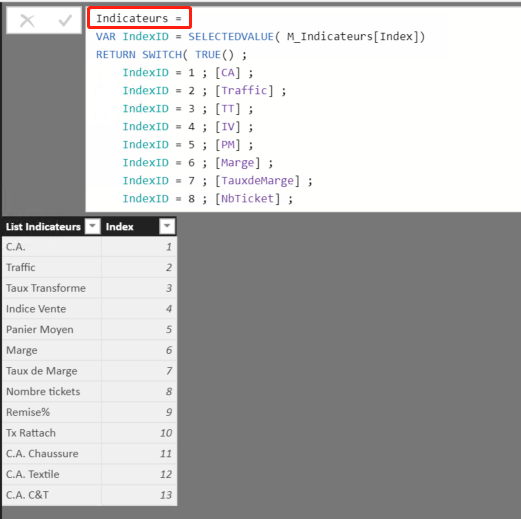Image resolution: width=521 pixels, height=519 pixels.
Task: Select the 'Remise%' cell
Action: click(x=52, y=412)
